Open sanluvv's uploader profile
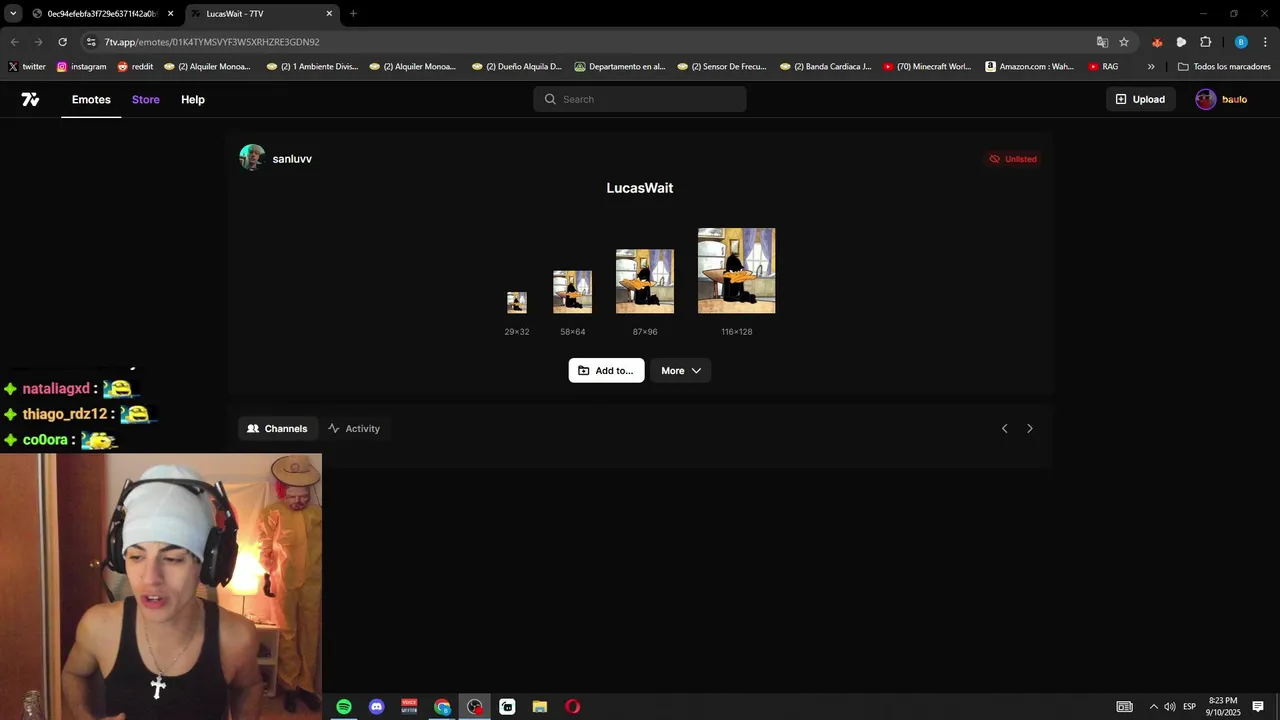 pyautogui.click(x=292, y=159)
